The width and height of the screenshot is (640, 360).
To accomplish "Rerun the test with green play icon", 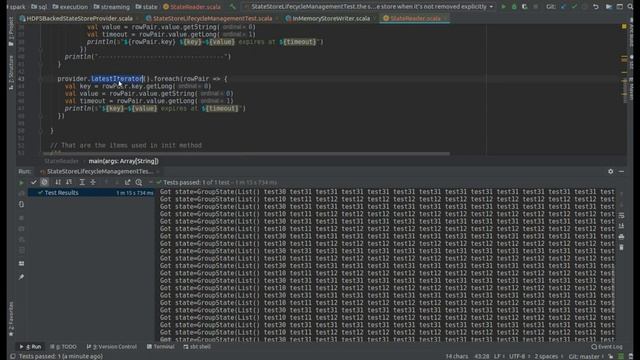I will (x=21, y=182).
